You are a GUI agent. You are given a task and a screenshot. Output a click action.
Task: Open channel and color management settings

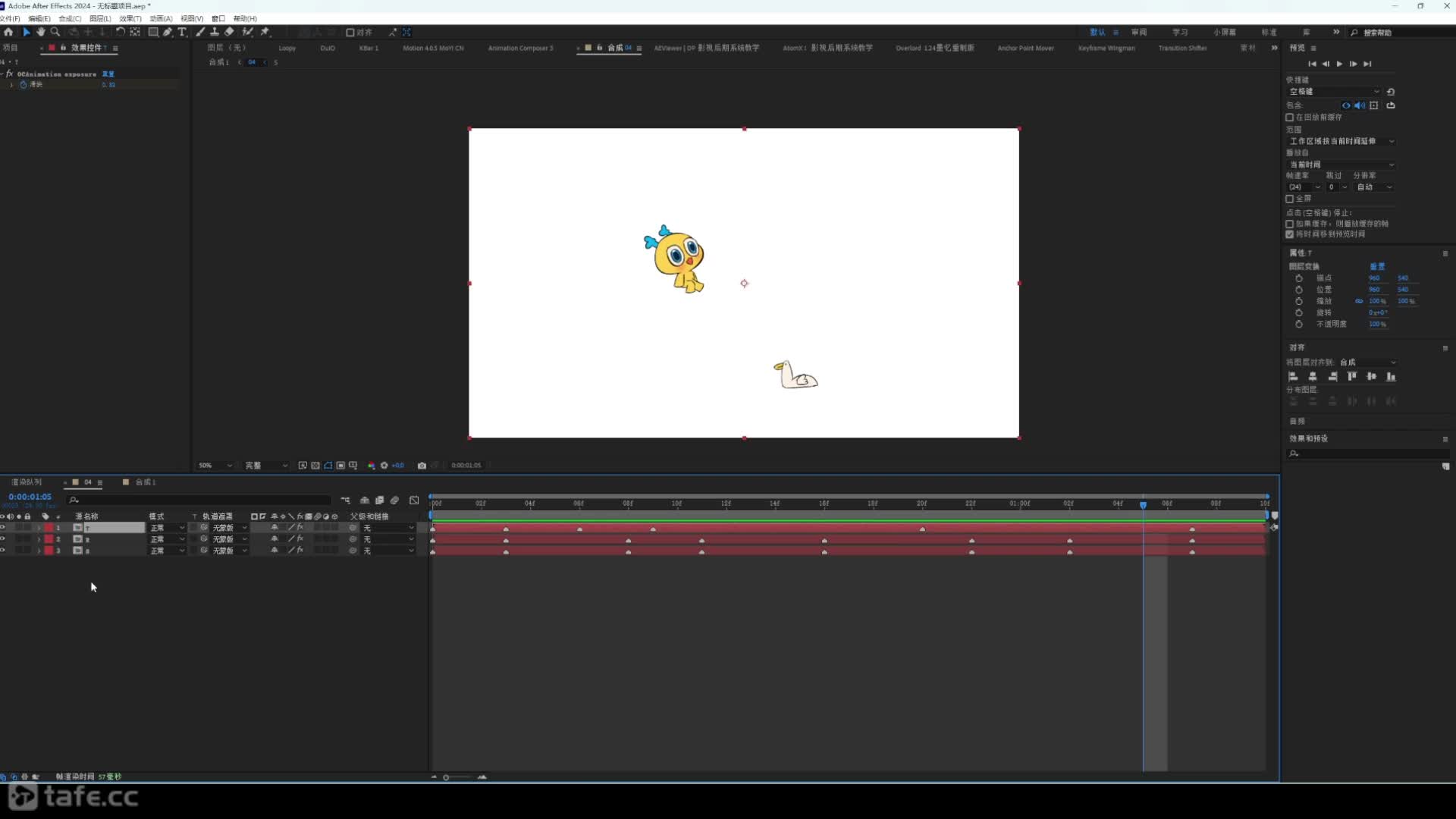[372, 466]
